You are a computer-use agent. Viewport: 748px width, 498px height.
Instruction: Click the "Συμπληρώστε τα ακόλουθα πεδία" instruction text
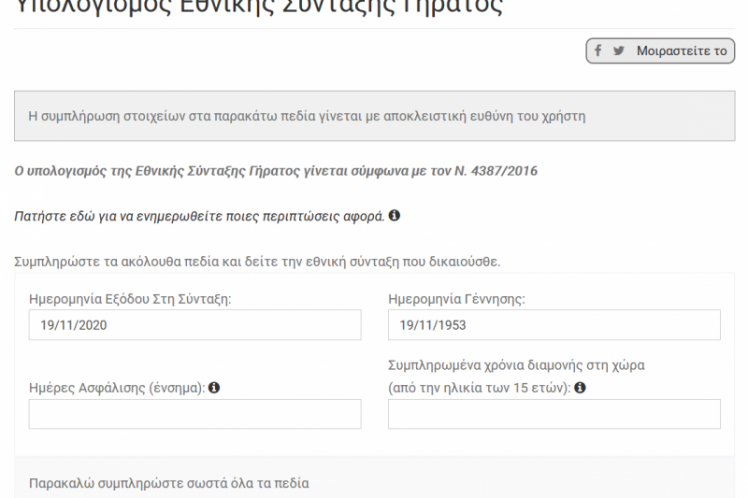pos(257,262)
